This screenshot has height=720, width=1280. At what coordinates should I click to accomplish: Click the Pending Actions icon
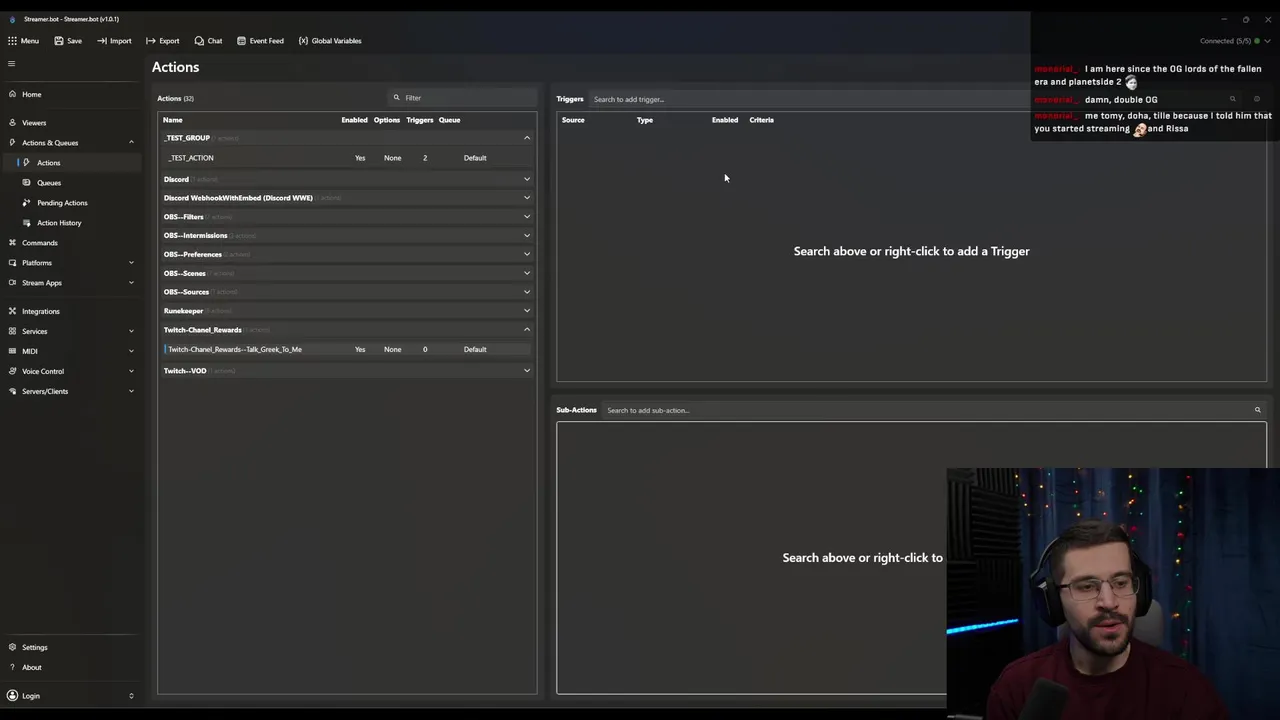tap(27, 203)
